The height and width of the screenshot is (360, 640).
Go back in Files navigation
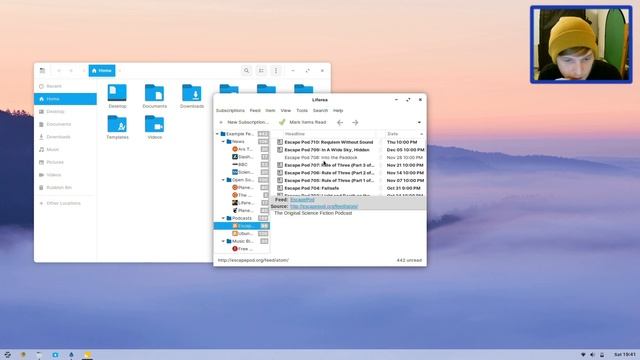(x=59, y=71)
